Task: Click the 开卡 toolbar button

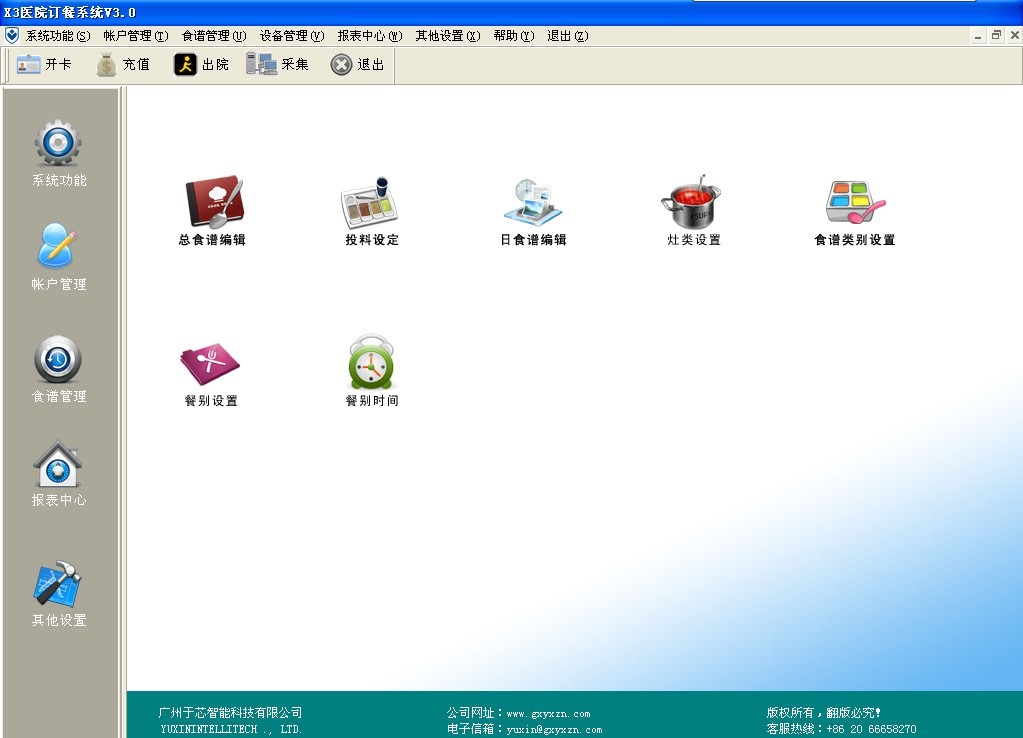Action: click(44, 65)
